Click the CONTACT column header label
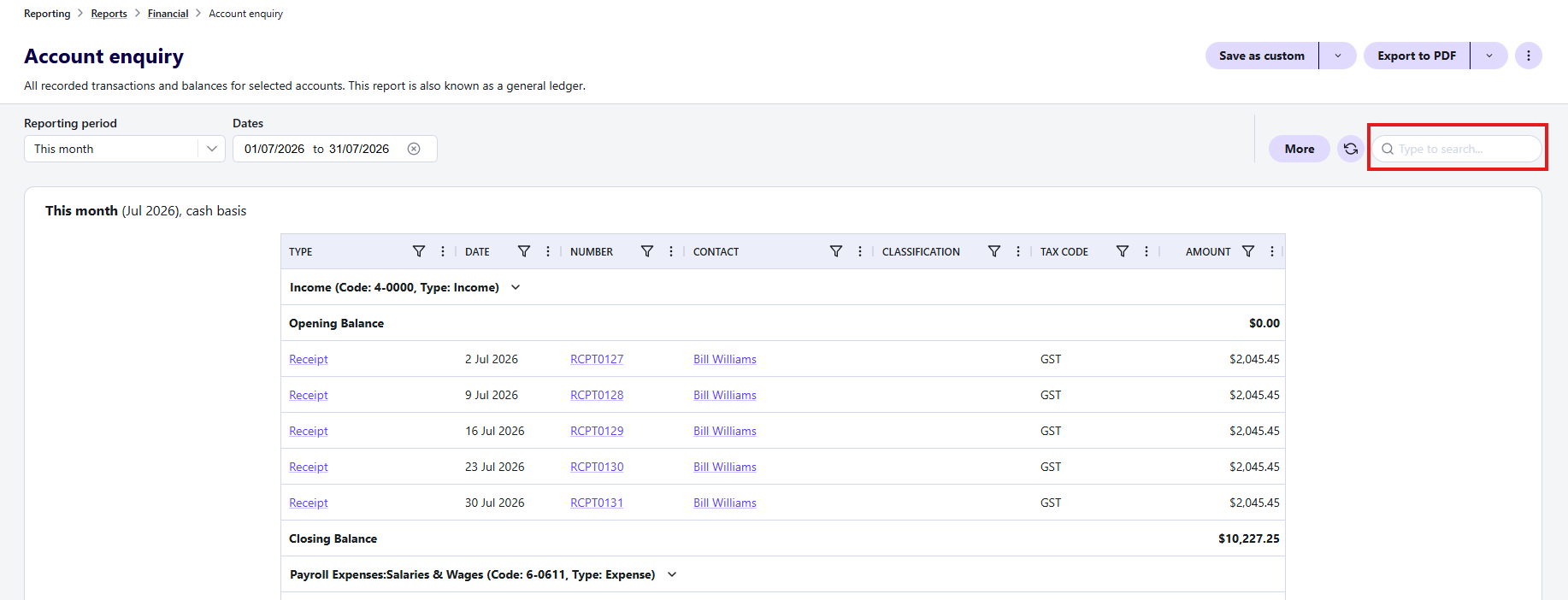Image resolution: width=1568 pixels, height=600 pixels. (716, 251)
